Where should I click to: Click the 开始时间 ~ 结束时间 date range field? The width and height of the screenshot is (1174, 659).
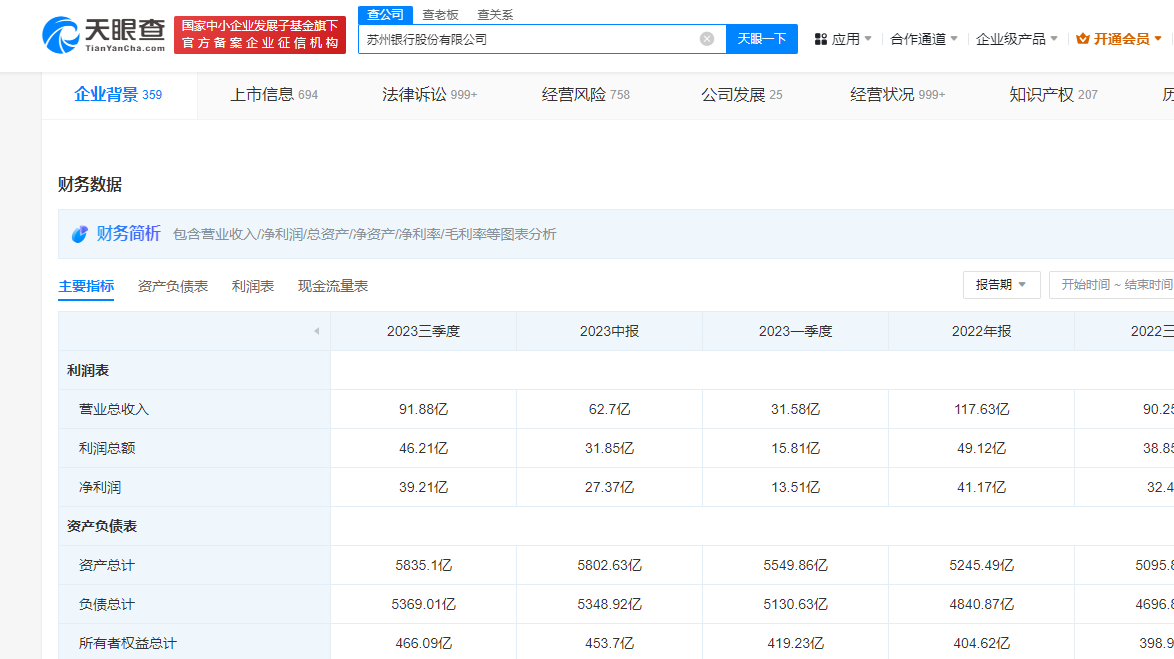click(x=1112, y=285)
